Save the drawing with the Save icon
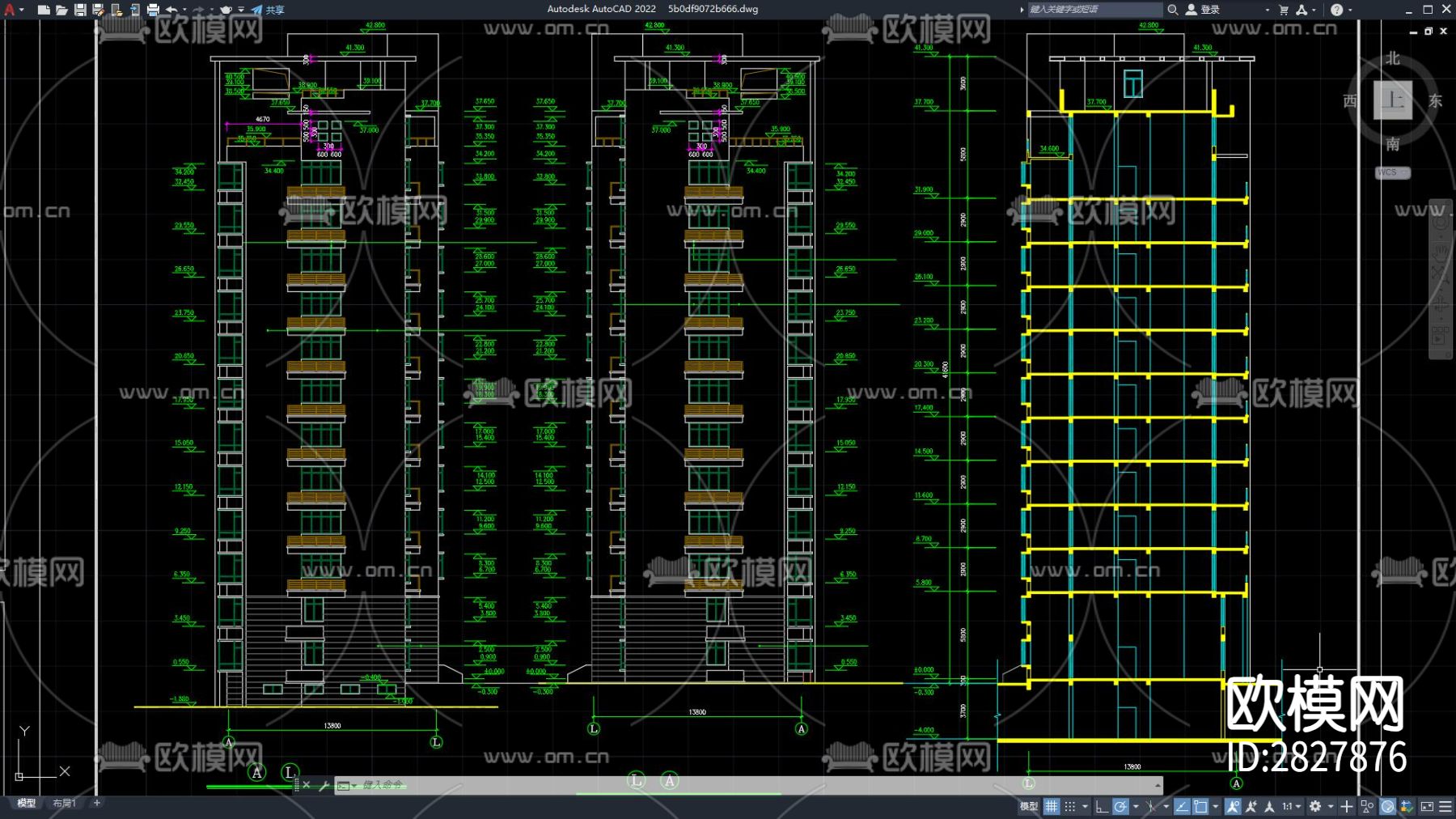This screenshot has height=819, width=1456. pyautogui.click(x=80, y=10)
